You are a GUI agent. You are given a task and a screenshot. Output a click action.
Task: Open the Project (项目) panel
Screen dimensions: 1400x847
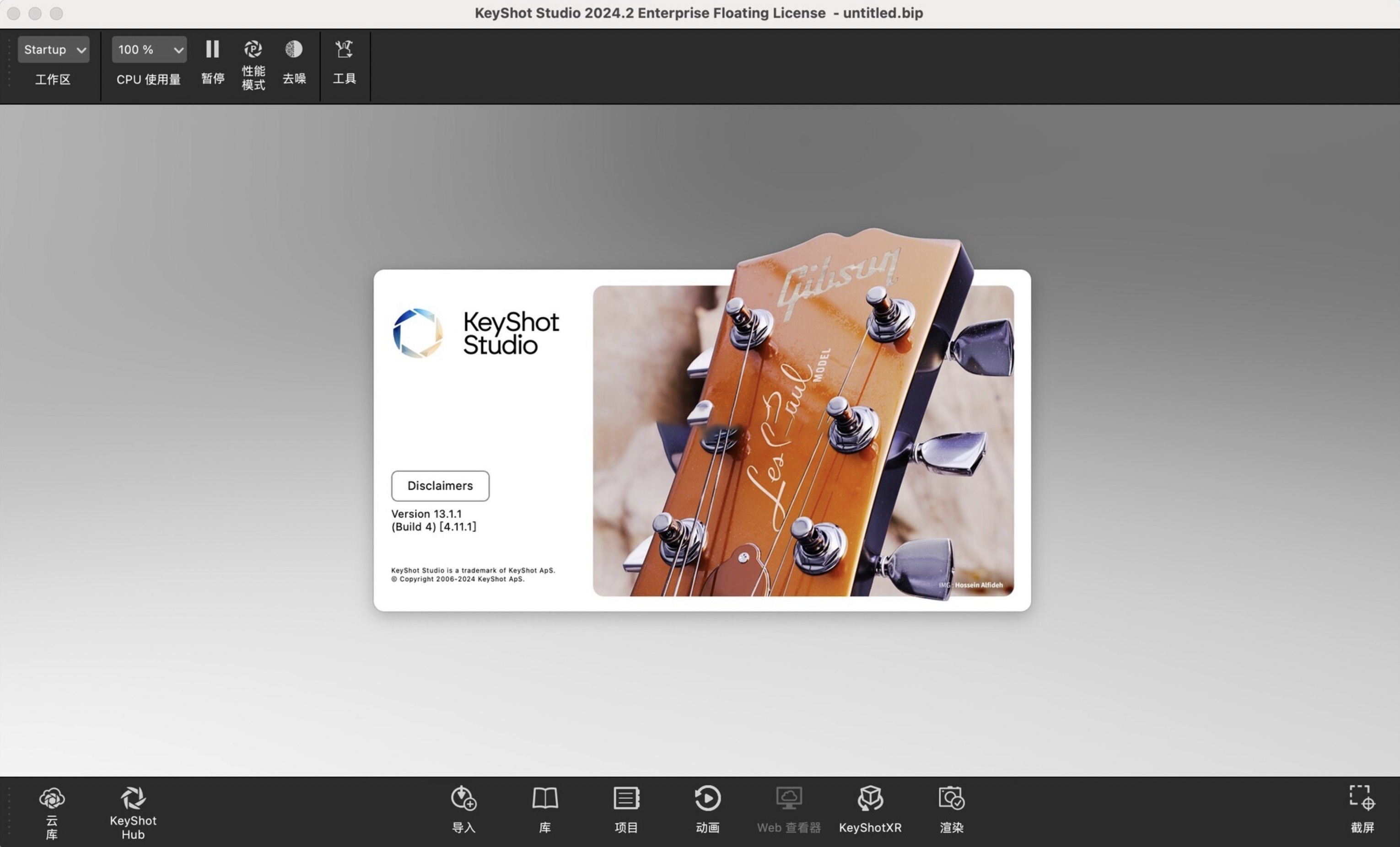pyautogui.click(x=626, y=799)
